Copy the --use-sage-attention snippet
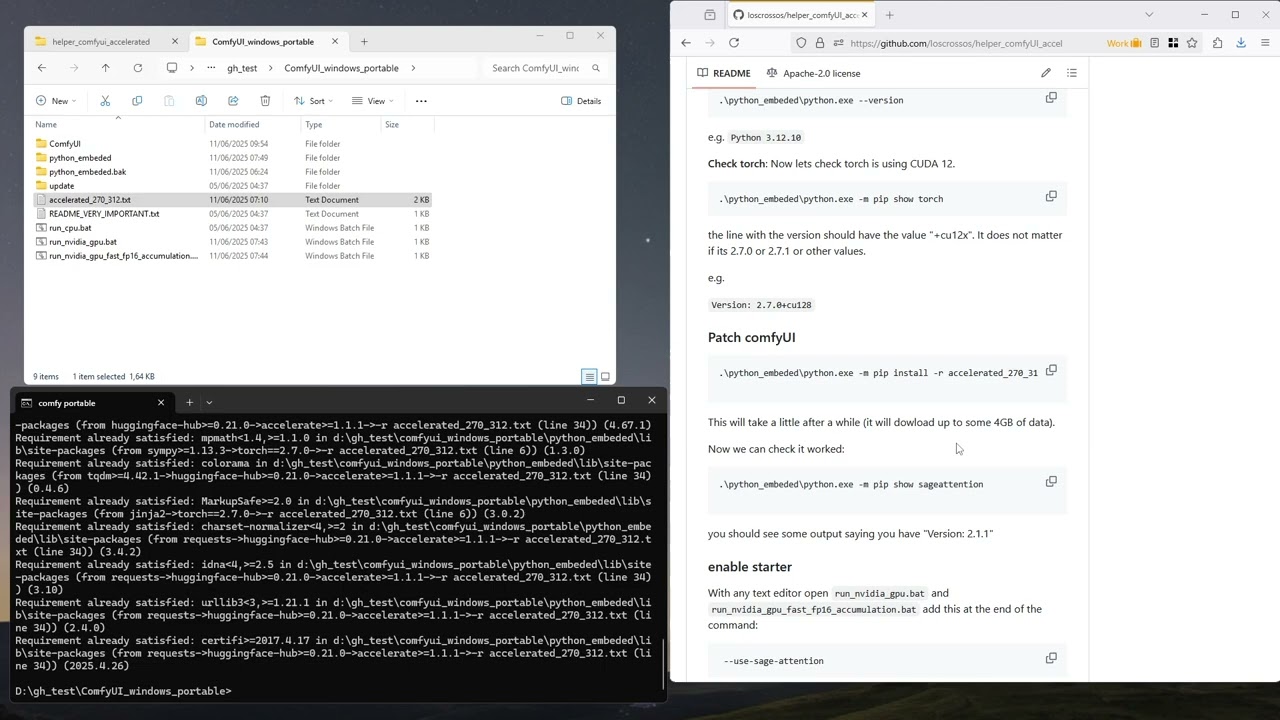 tap(1051, 659)
